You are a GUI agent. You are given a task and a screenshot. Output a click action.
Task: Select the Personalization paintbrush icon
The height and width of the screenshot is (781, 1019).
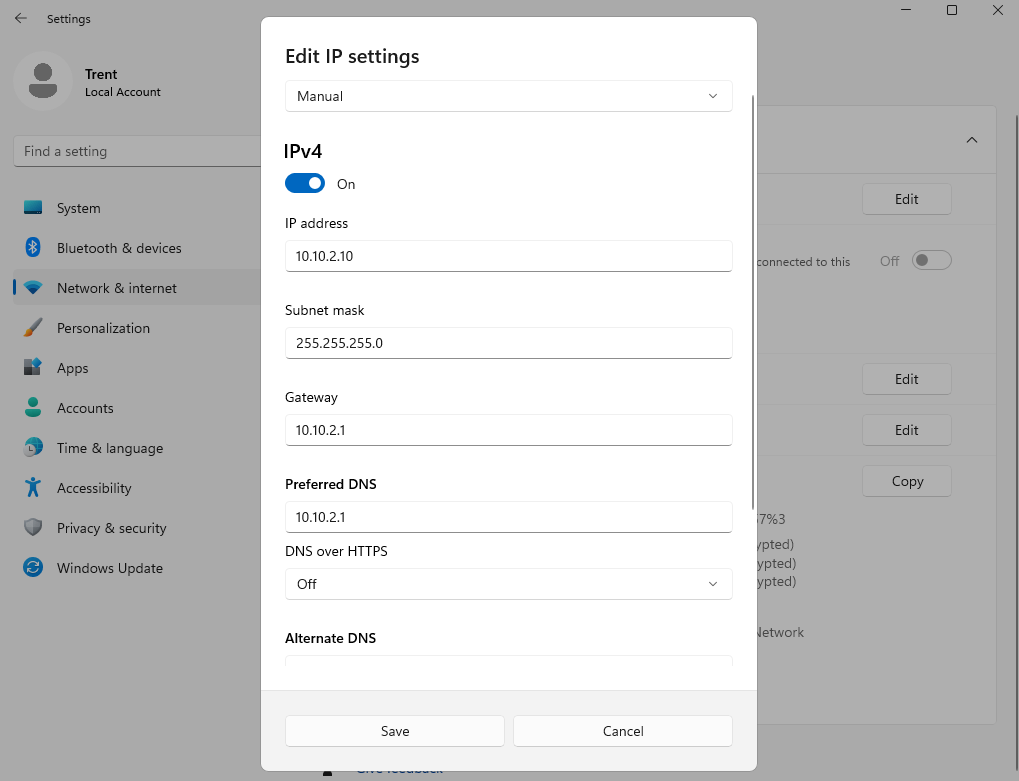pos(33,328)
